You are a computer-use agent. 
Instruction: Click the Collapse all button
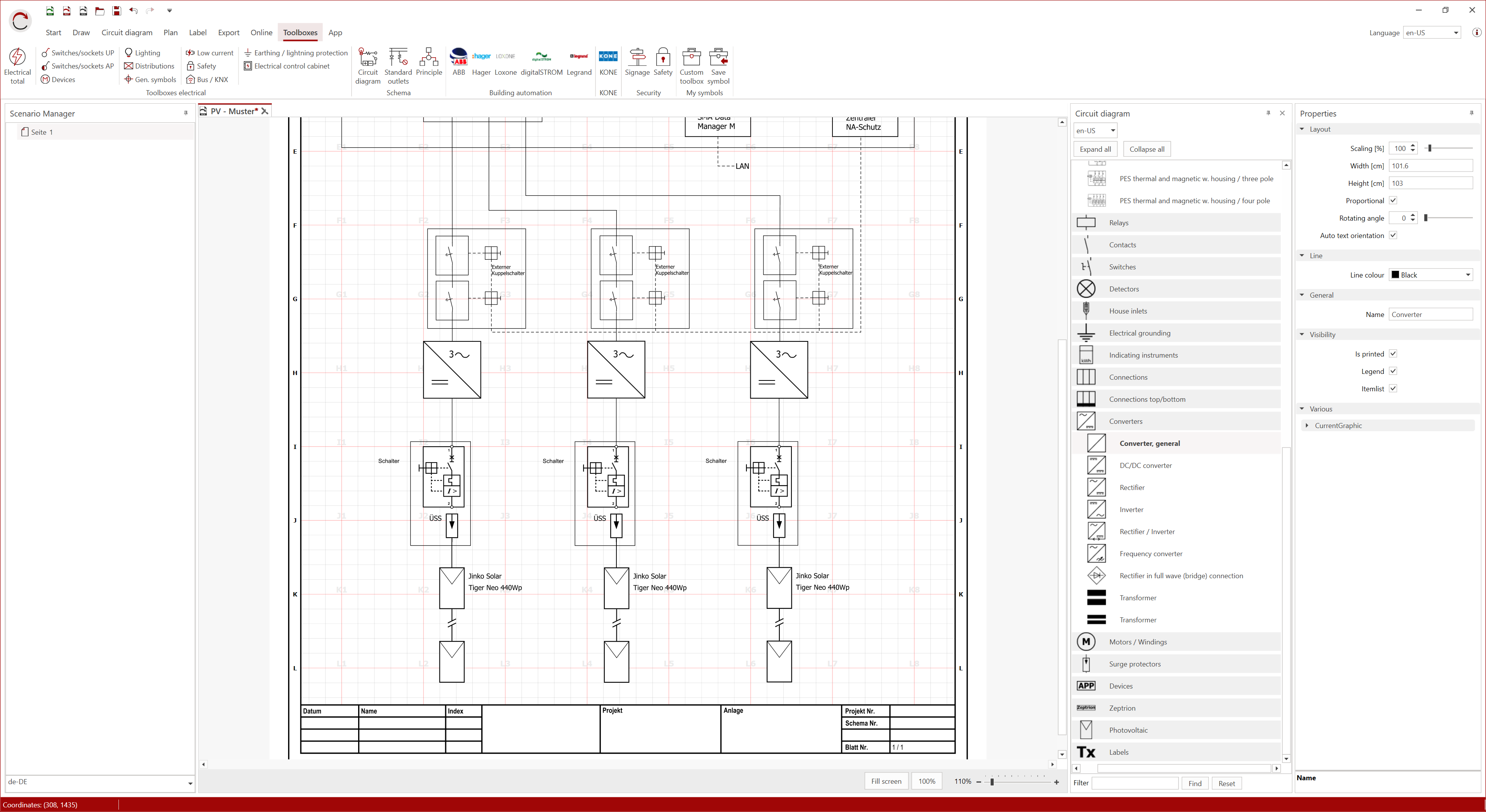tap(1146, 149)
